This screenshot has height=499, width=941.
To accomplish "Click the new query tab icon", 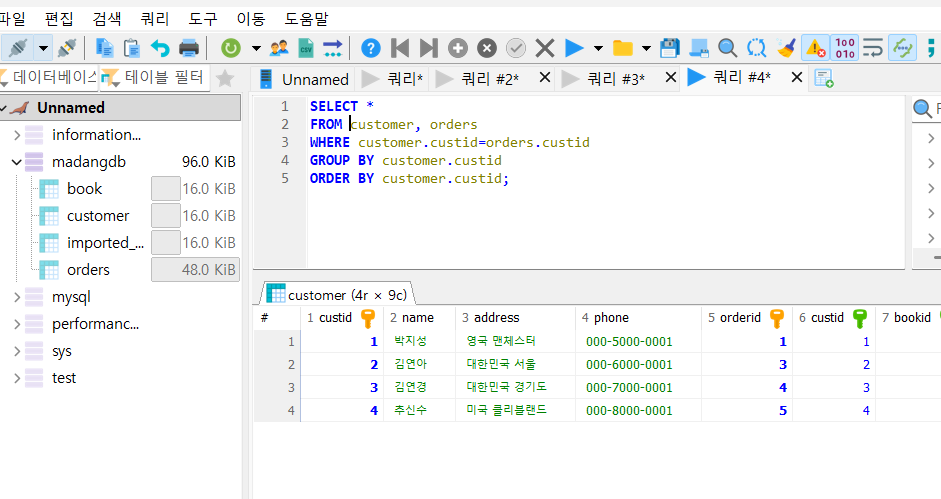I will [x=824, y=79].
